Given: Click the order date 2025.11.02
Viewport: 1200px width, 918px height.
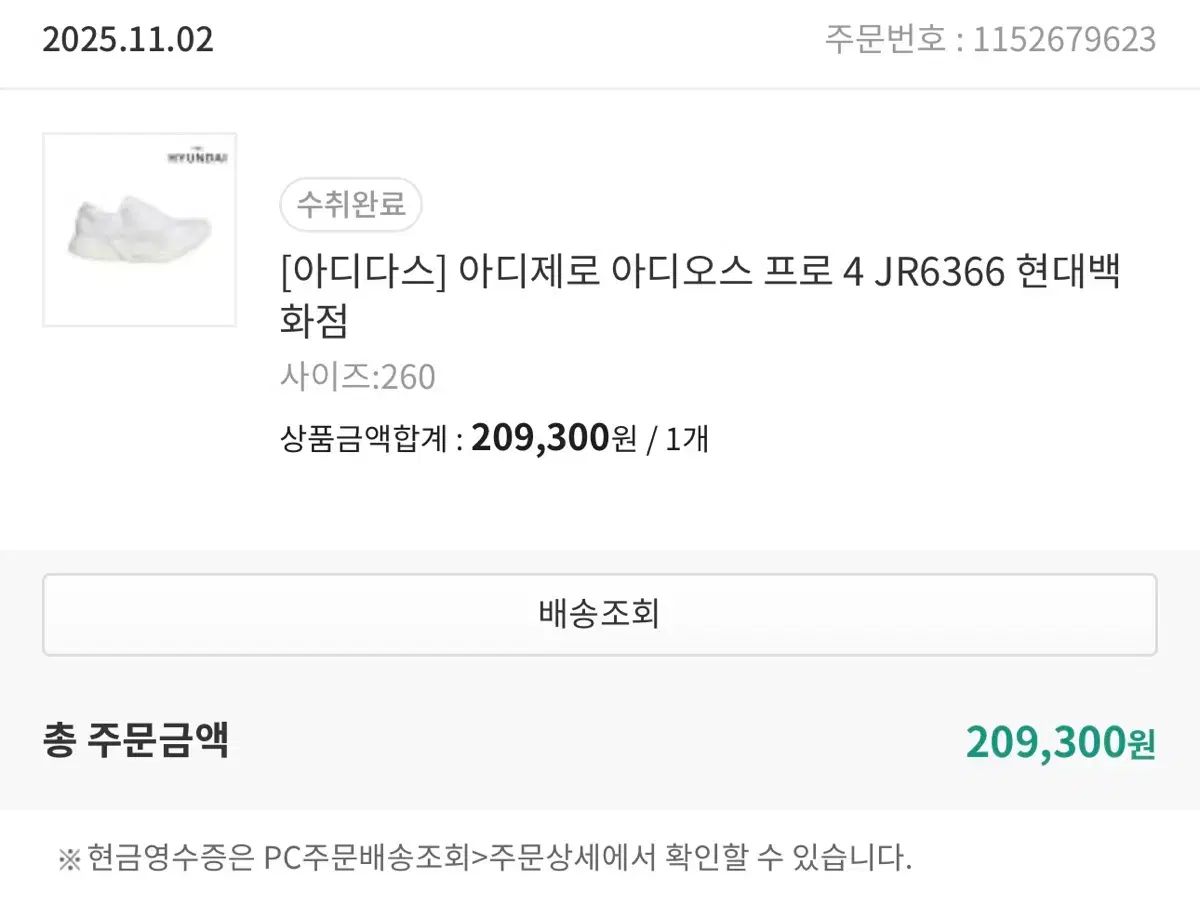Looking at the screenshot, I should pos(128,40).
